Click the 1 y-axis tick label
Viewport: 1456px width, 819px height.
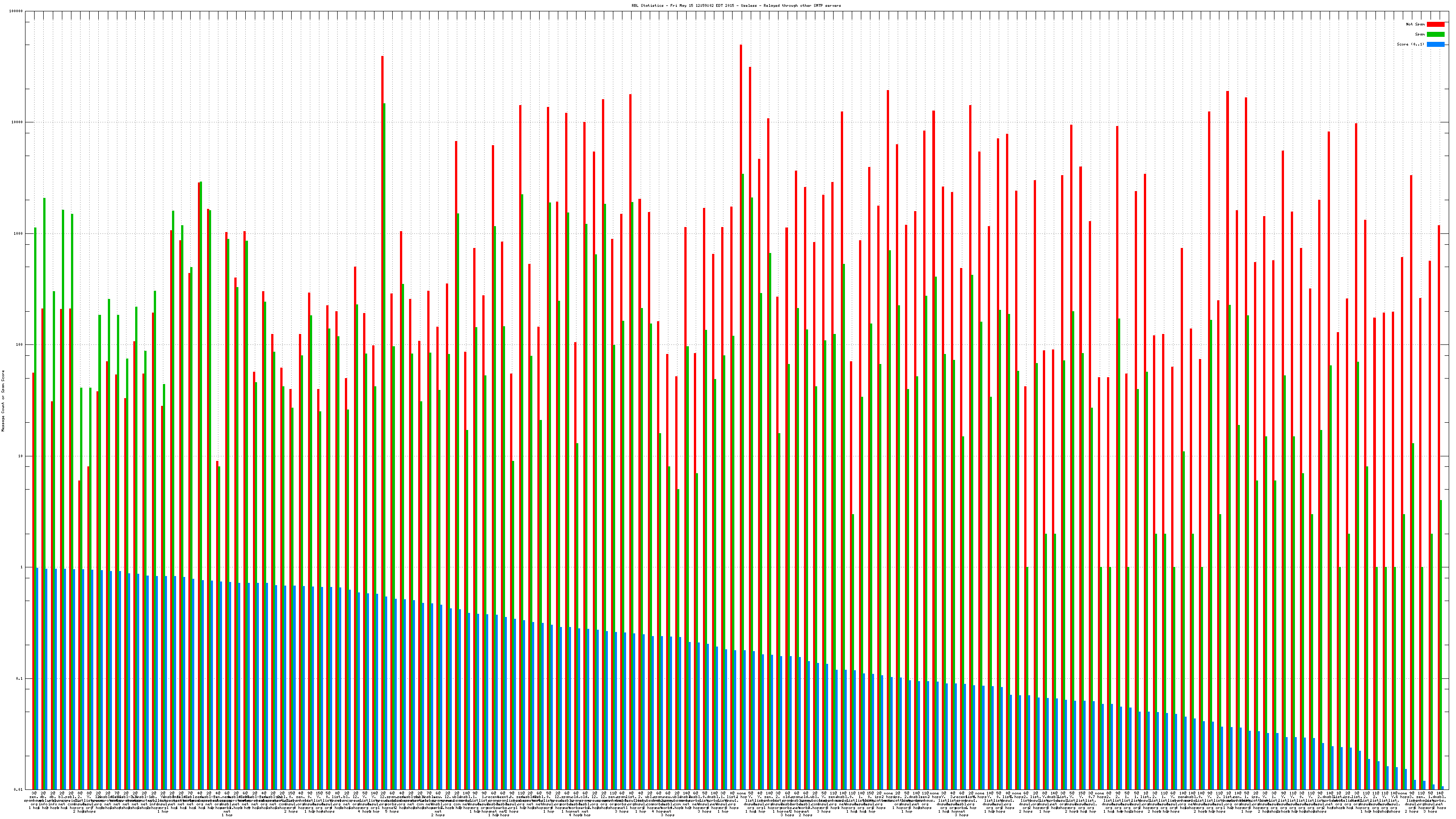click(22, 567)
